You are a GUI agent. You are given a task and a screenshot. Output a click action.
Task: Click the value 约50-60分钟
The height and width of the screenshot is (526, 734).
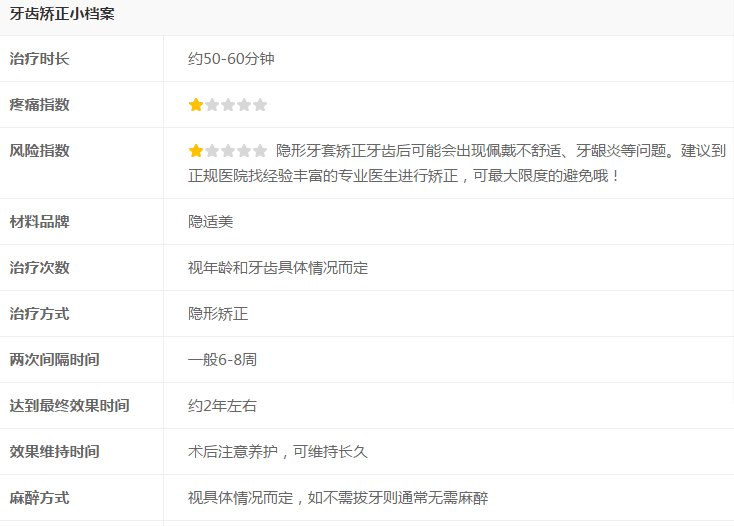pyautogui.click(x=231, y=59)
